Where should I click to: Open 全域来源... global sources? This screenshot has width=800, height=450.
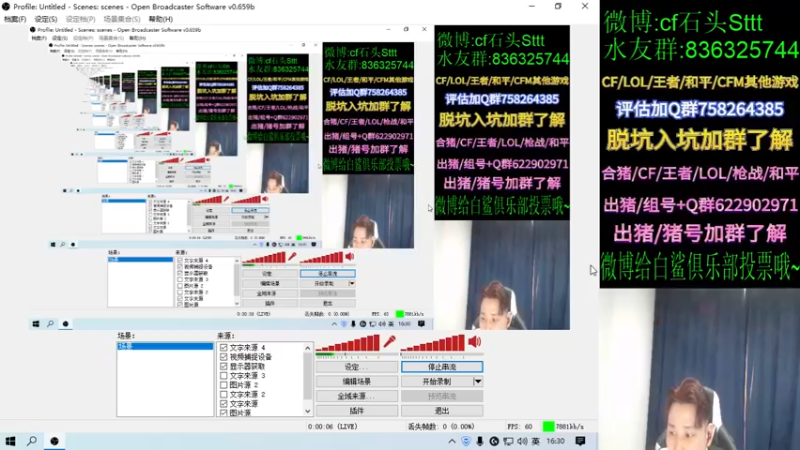pos(357,396)
